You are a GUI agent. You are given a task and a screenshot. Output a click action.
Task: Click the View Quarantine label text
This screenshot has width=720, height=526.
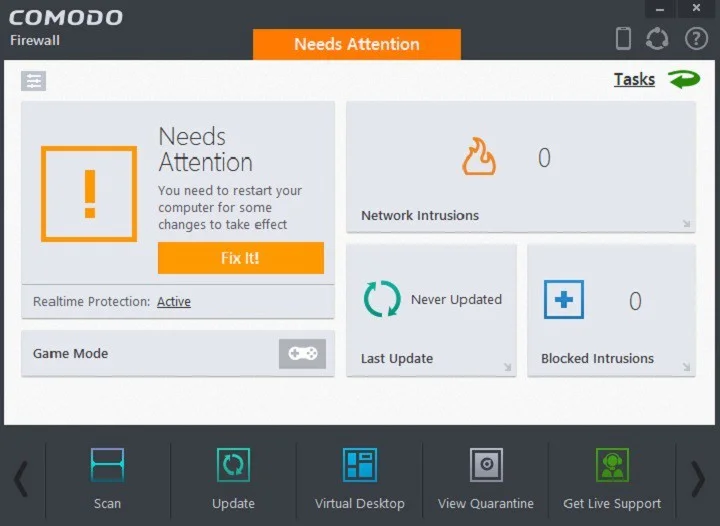pyautogui.click(x=486, y=504)
